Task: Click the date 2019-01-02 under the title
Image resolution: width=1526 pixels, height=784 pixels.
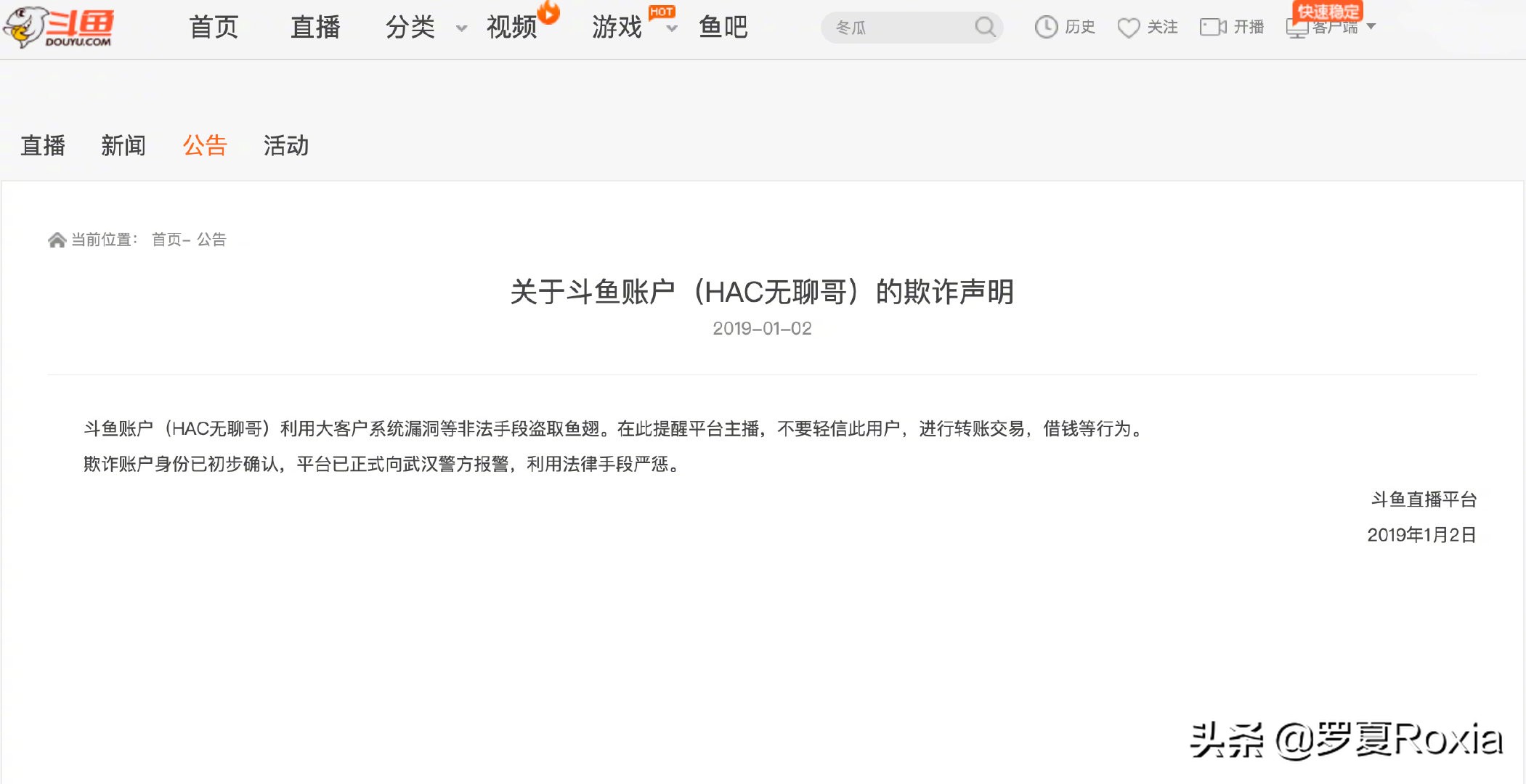Action: point(762,329)
